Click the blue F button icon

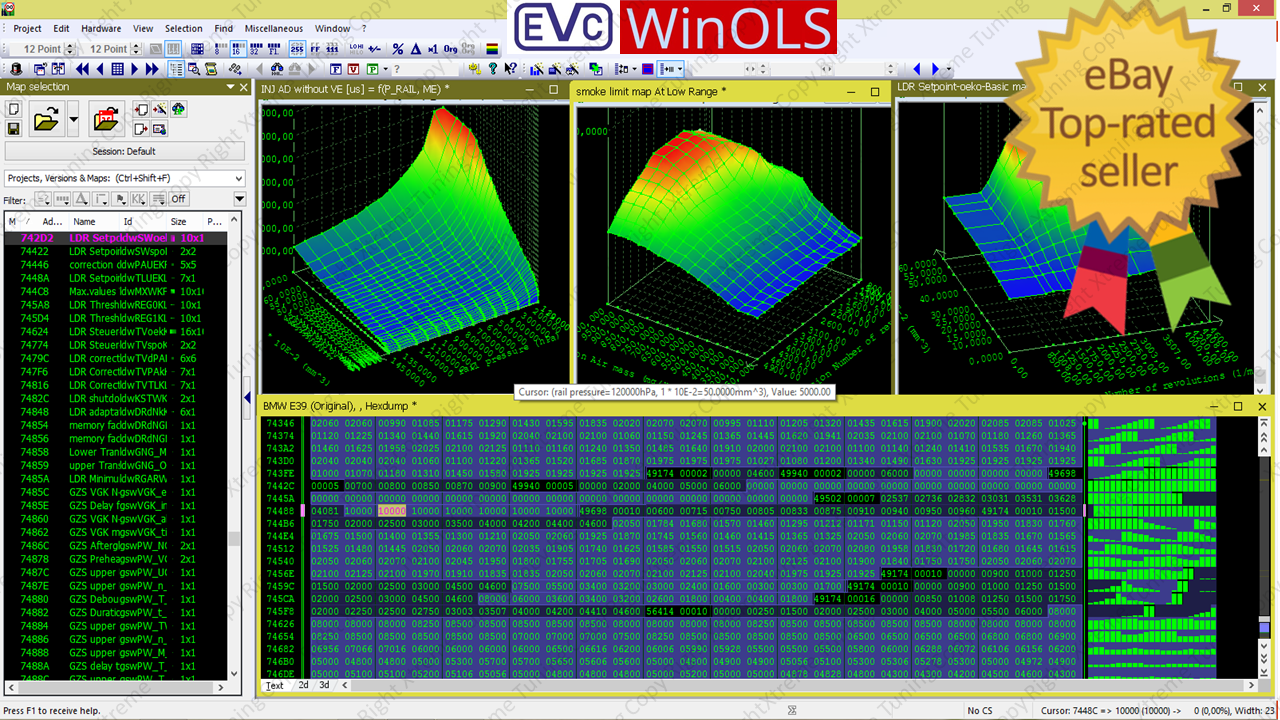[336, 69]
